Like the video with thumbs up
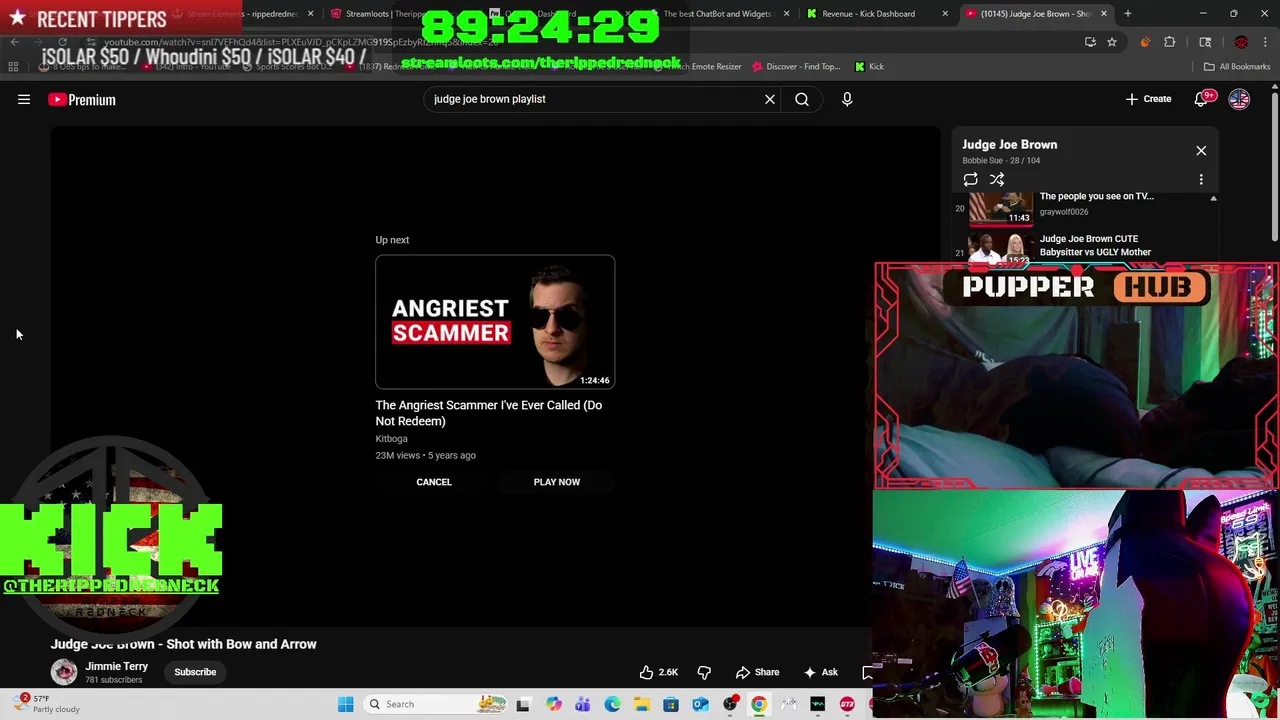The image size is (1280, 720). click(658, 672)
